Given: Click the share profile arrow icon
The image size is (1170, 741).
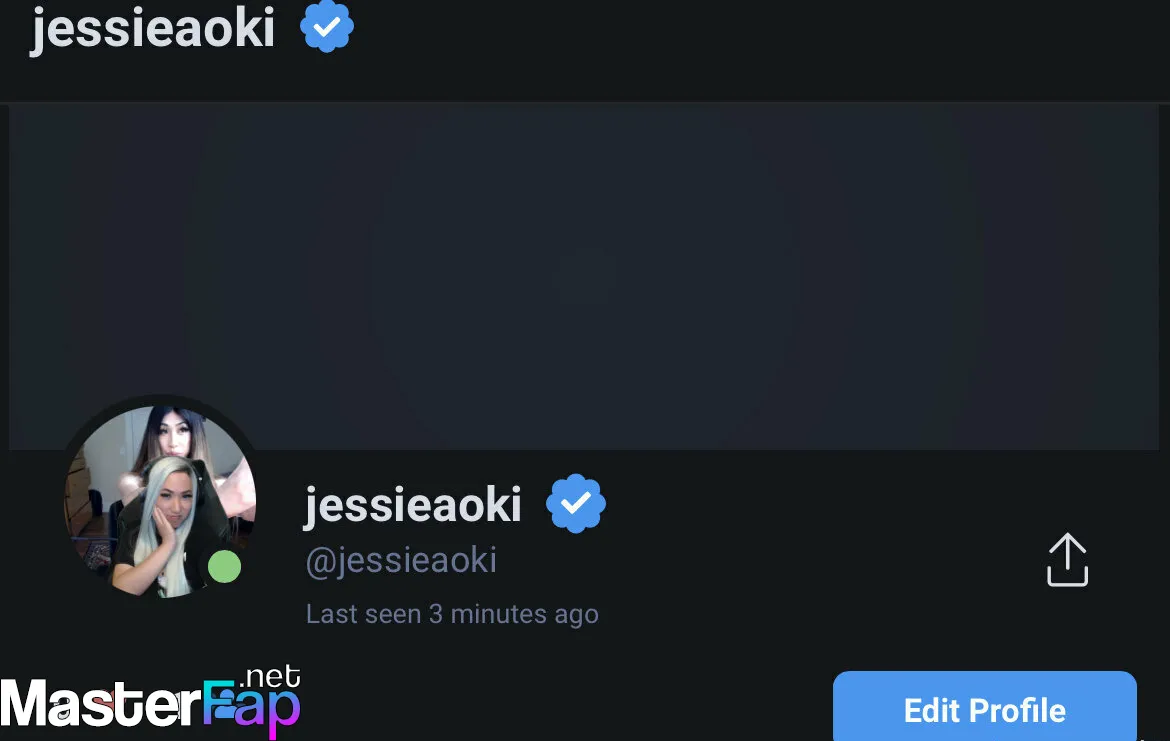Looking at the screenshot, I should (x=1067, y=560).
